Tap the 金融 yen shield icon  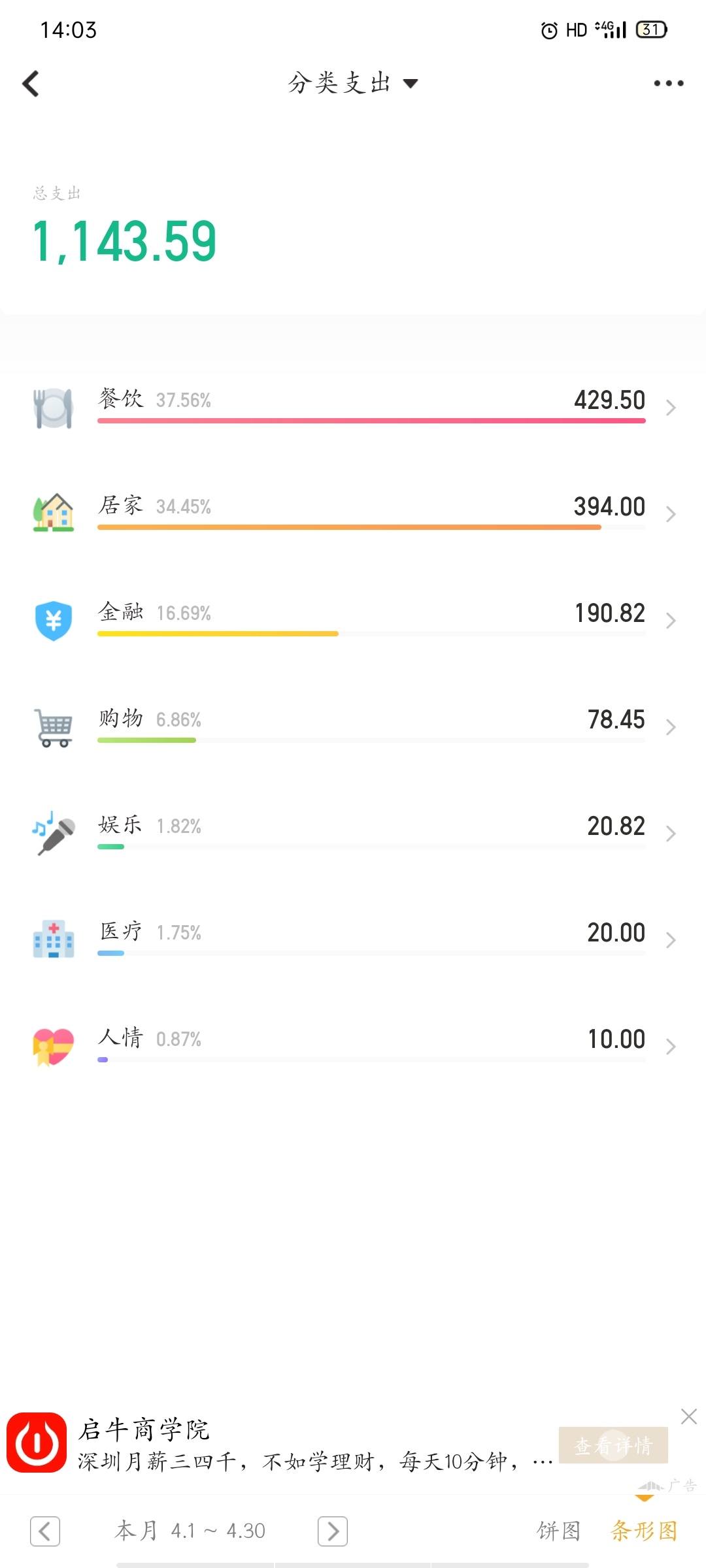pyautogui.click(x=53, y=620)
